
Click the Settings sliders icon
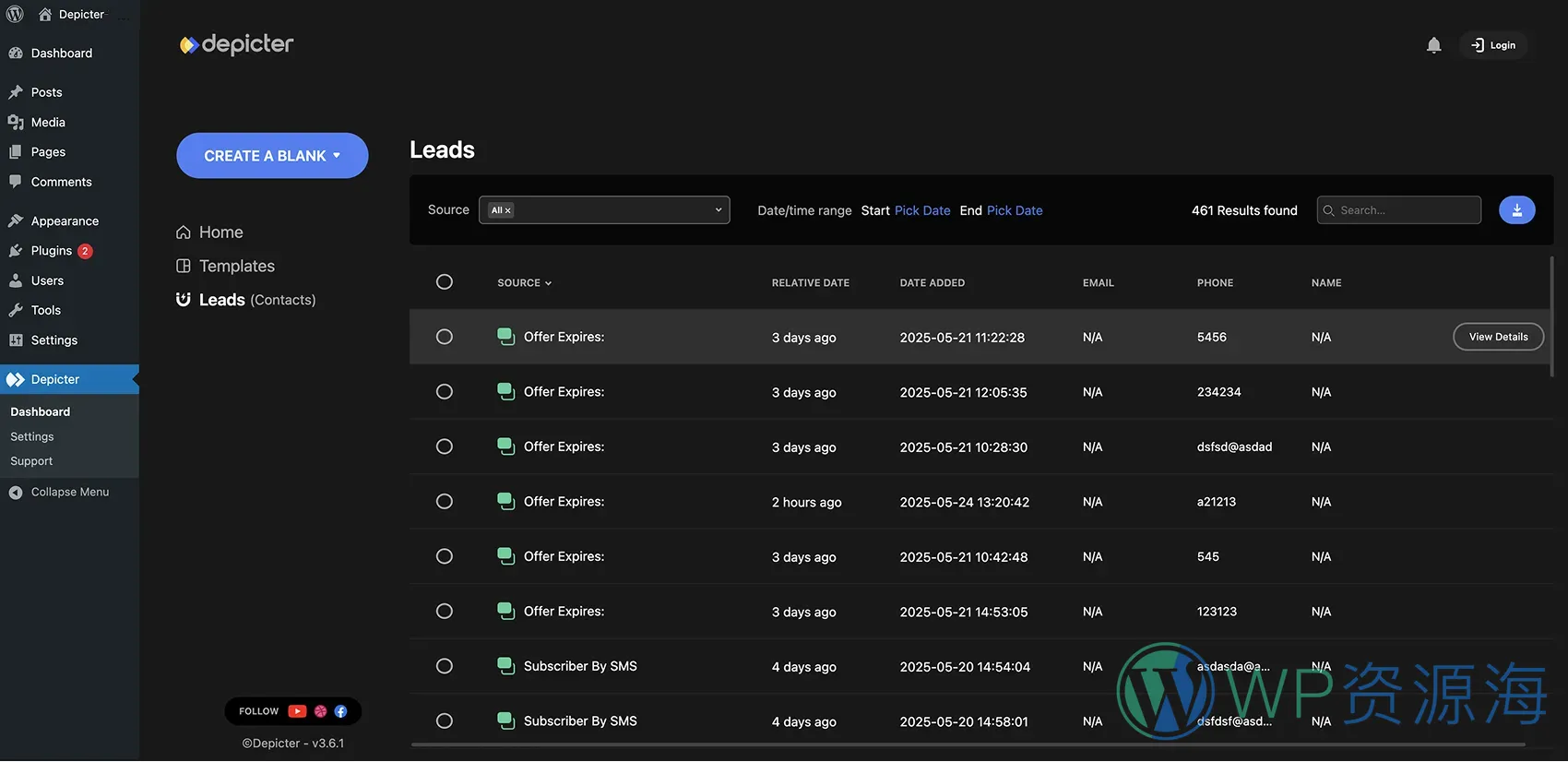coord(16,340)
